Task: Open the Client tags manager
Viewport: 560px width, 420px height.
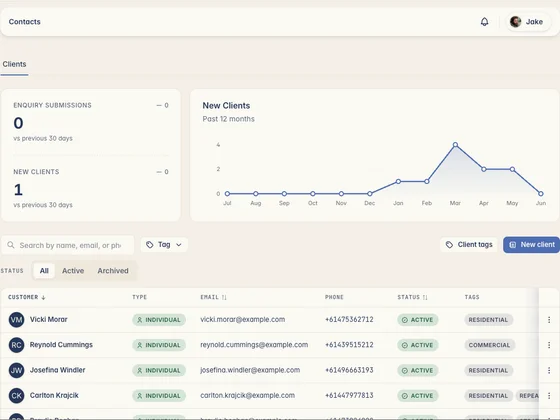Action: [x=469, y=245]
